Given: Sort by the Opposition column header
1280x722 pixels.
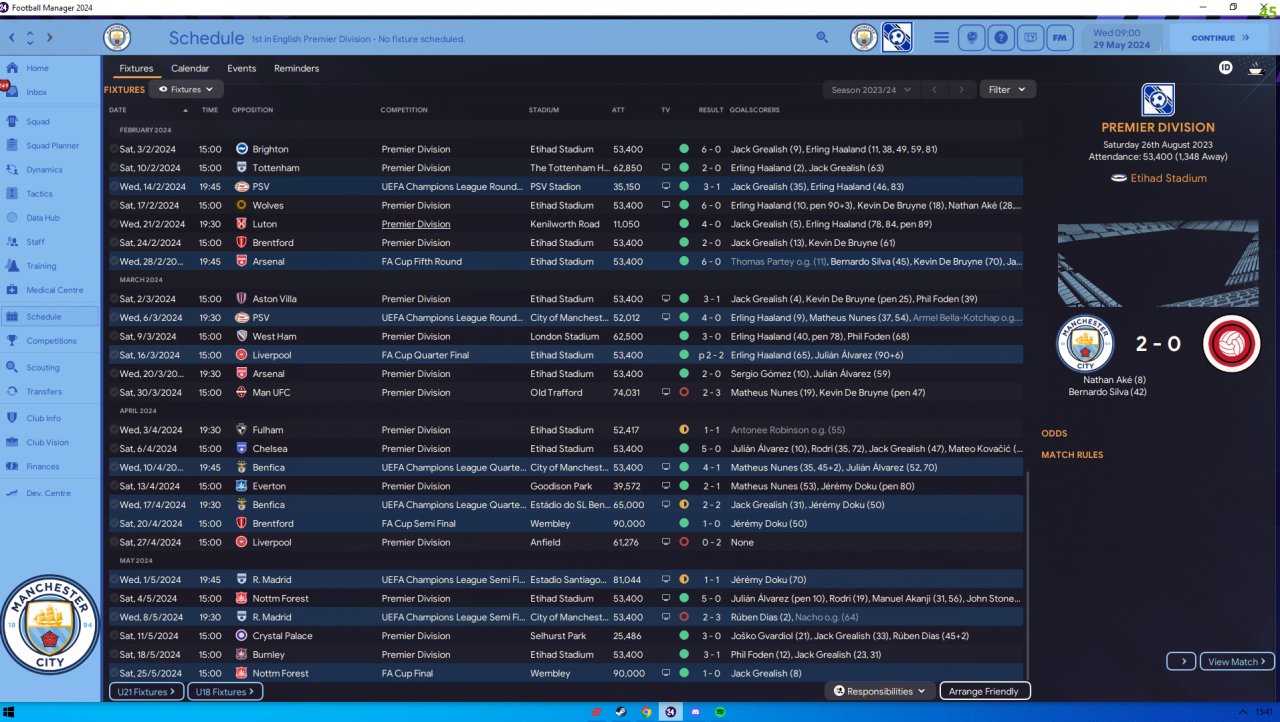Looking at the screenshot, I should [x=252, y=110].
